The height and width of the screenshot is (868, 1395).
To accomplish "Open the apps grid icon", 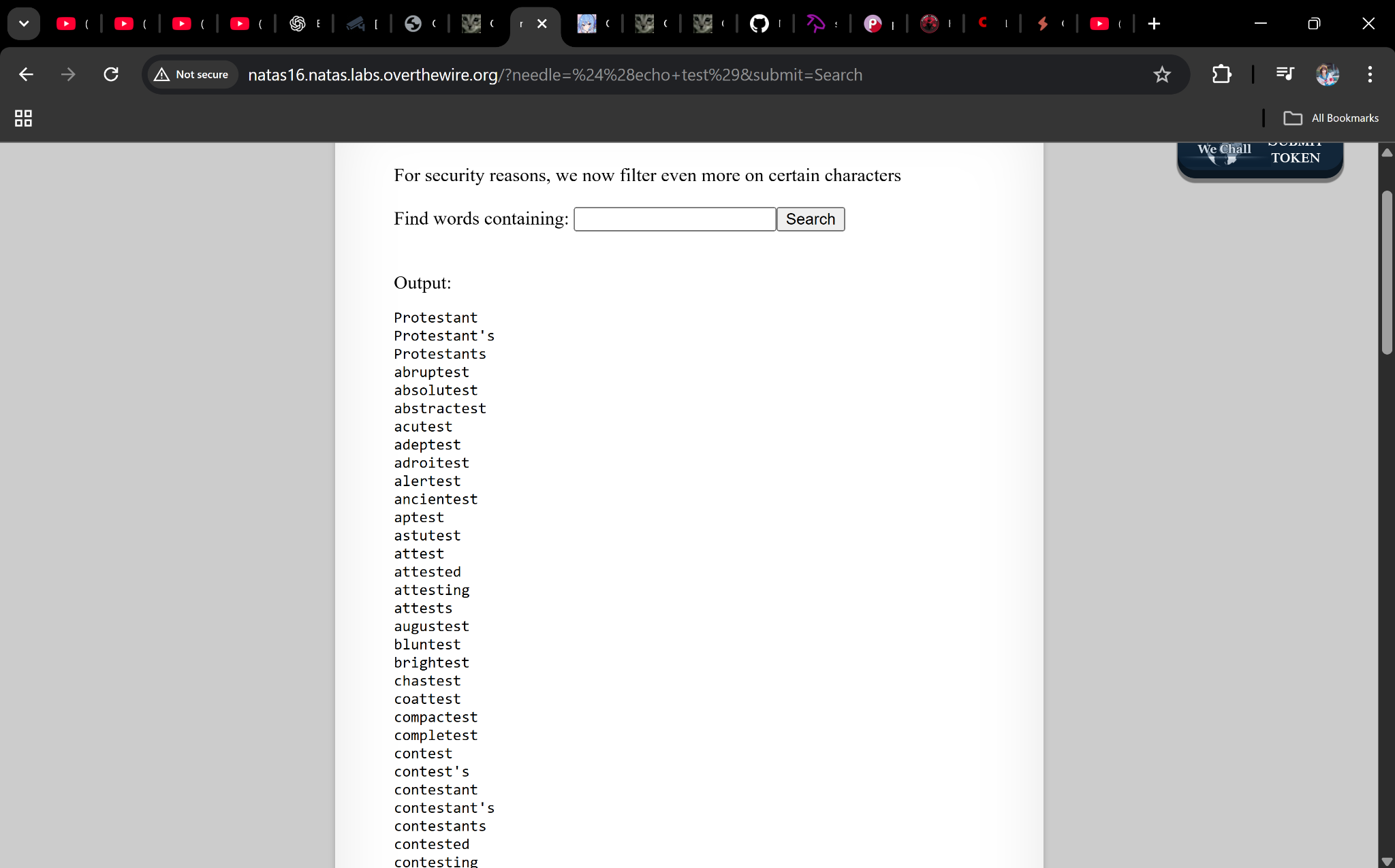I will point(23,118).
